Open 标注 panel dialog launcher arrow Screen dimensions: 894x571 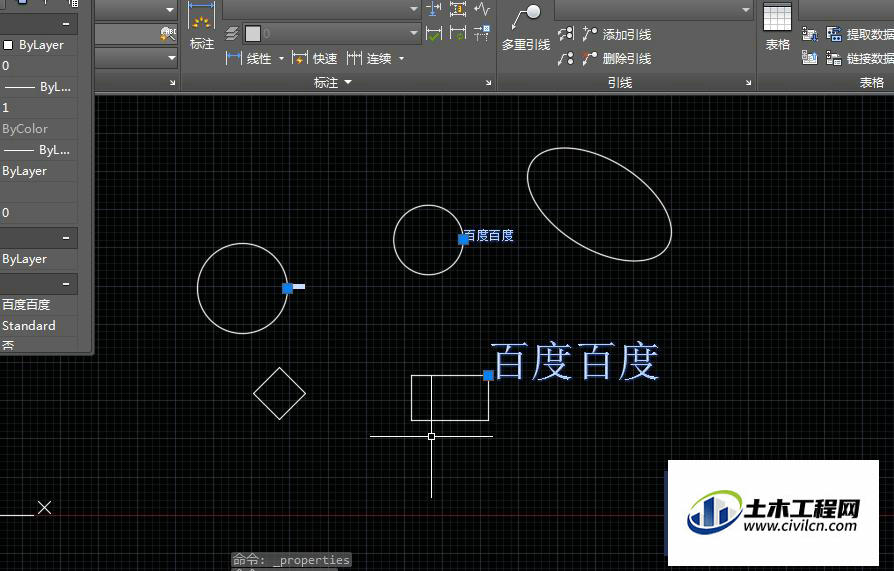(x=489, y=83)
